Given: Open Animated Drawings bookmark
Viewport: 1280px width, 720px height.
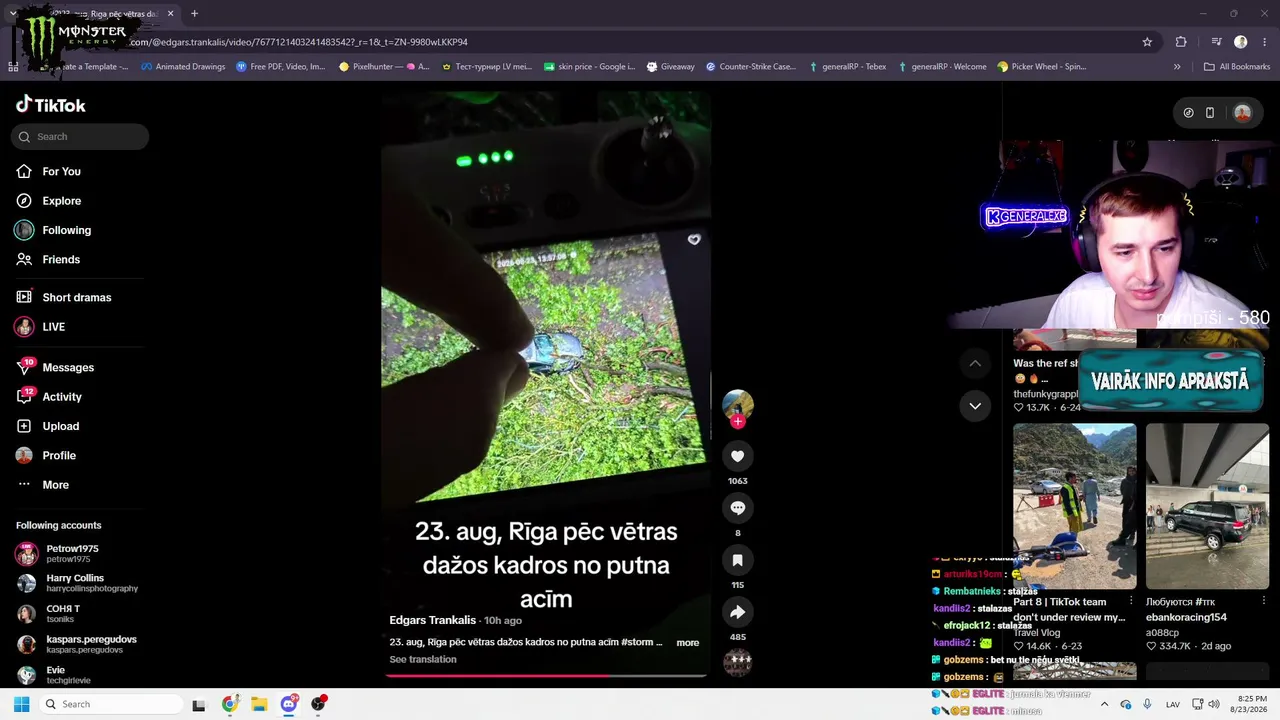Looking at the screenshot, I should click(x=183, y=67).
